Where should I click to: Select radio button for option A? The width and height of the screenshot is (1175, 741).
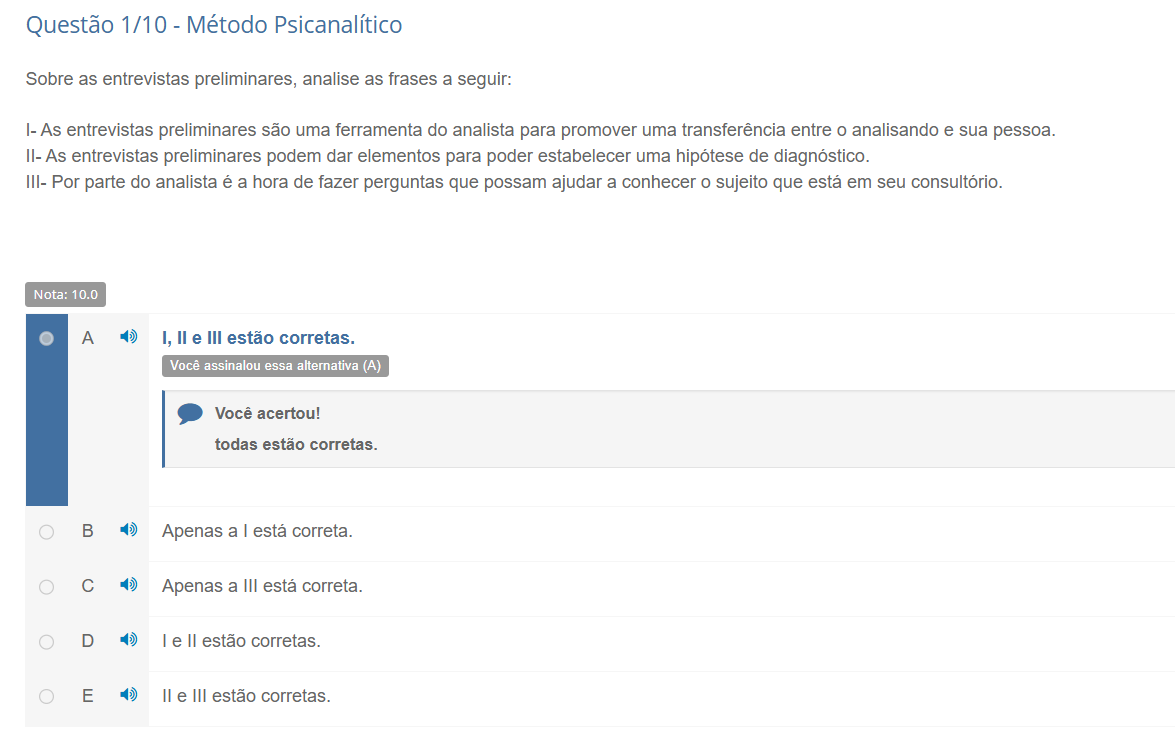46,339
